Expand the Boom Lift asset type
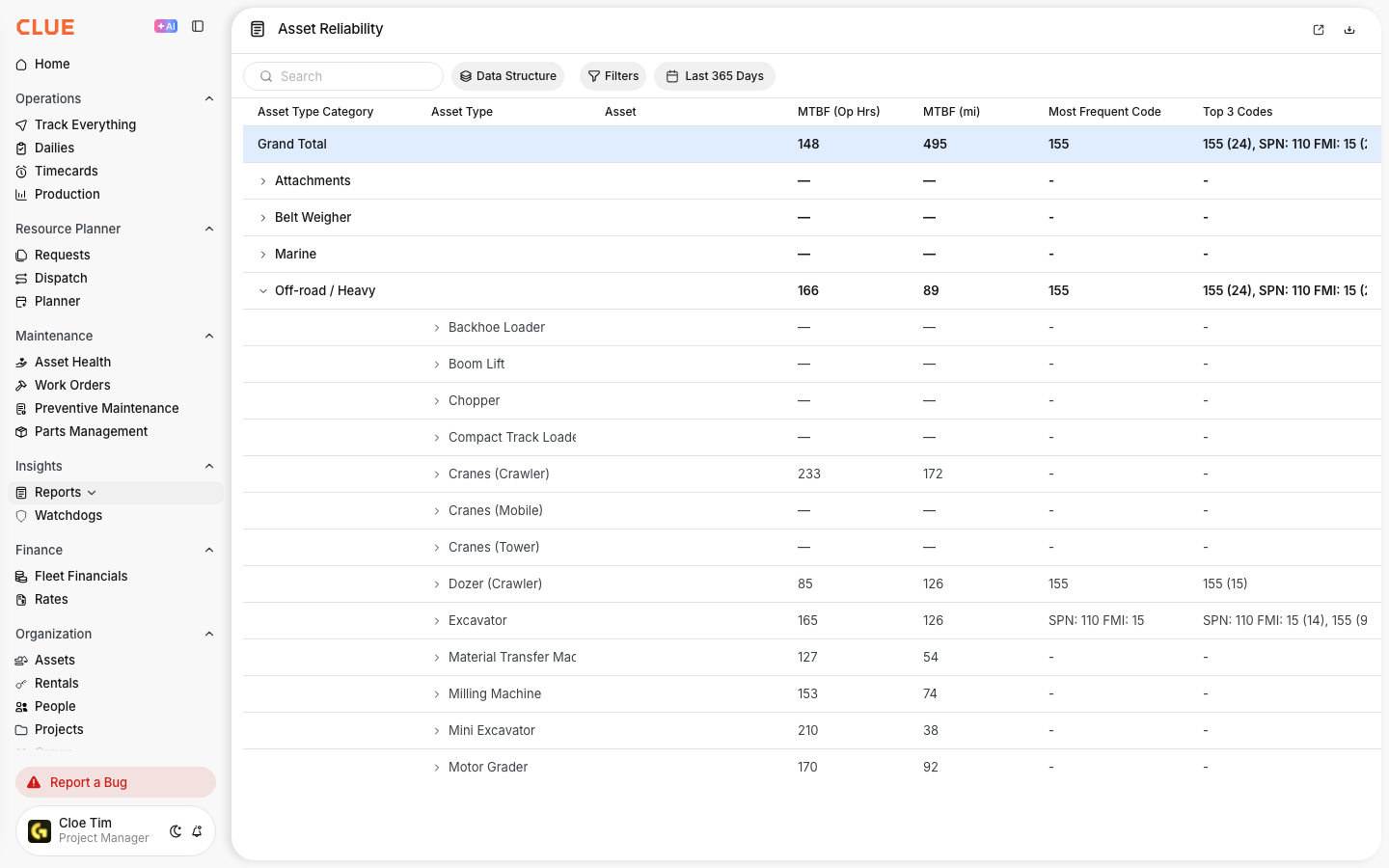 coord(437,365)
